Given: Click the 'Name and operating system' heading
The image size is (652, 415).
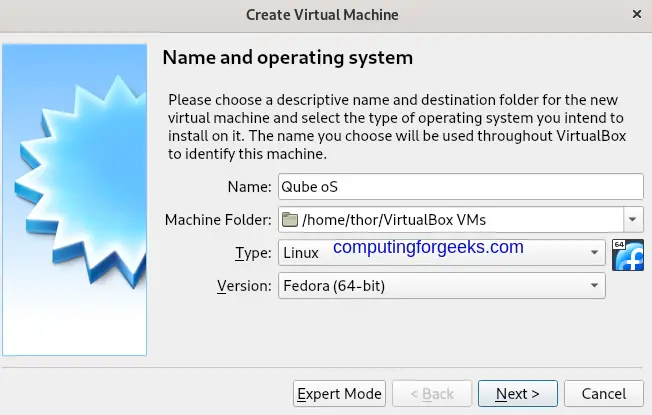Looking at the screenshot, I should click(288, 57).
